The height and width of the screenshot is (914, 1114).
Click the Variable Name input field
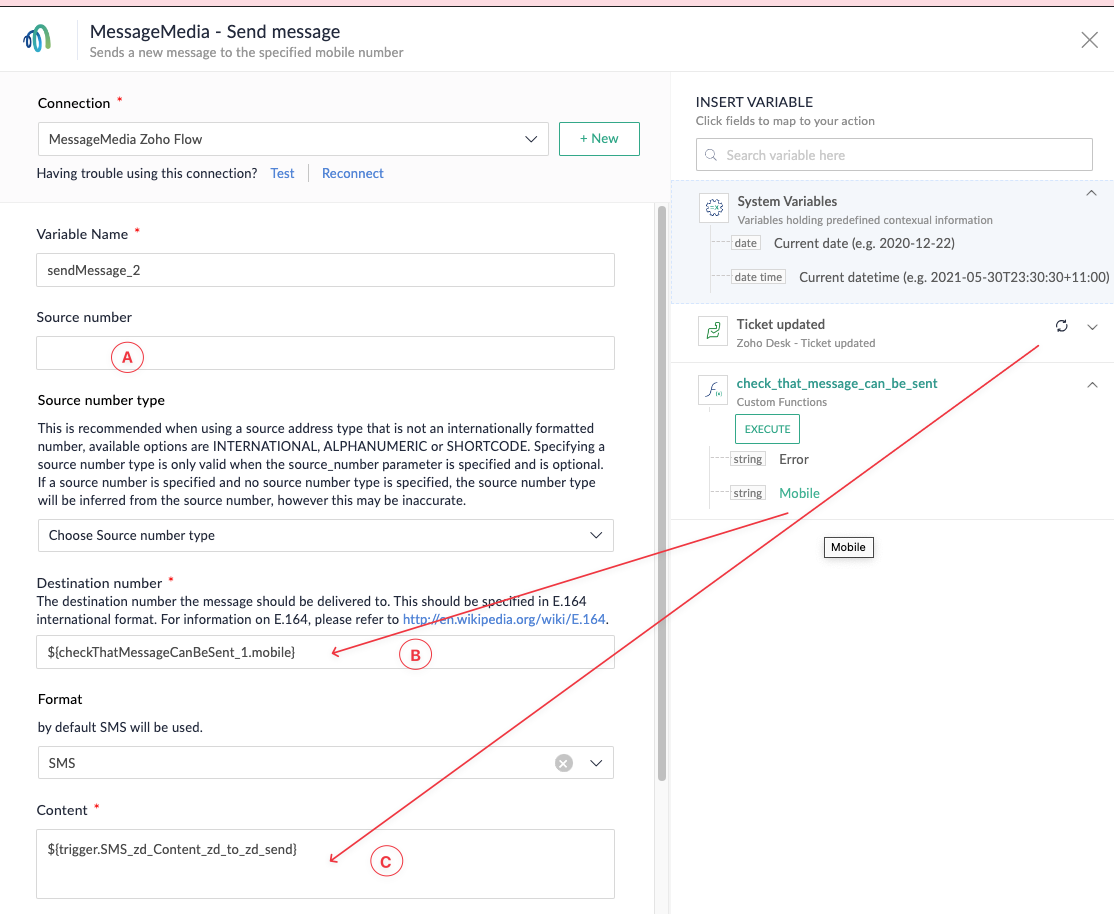pyautogui.click(x=325, y=270)
